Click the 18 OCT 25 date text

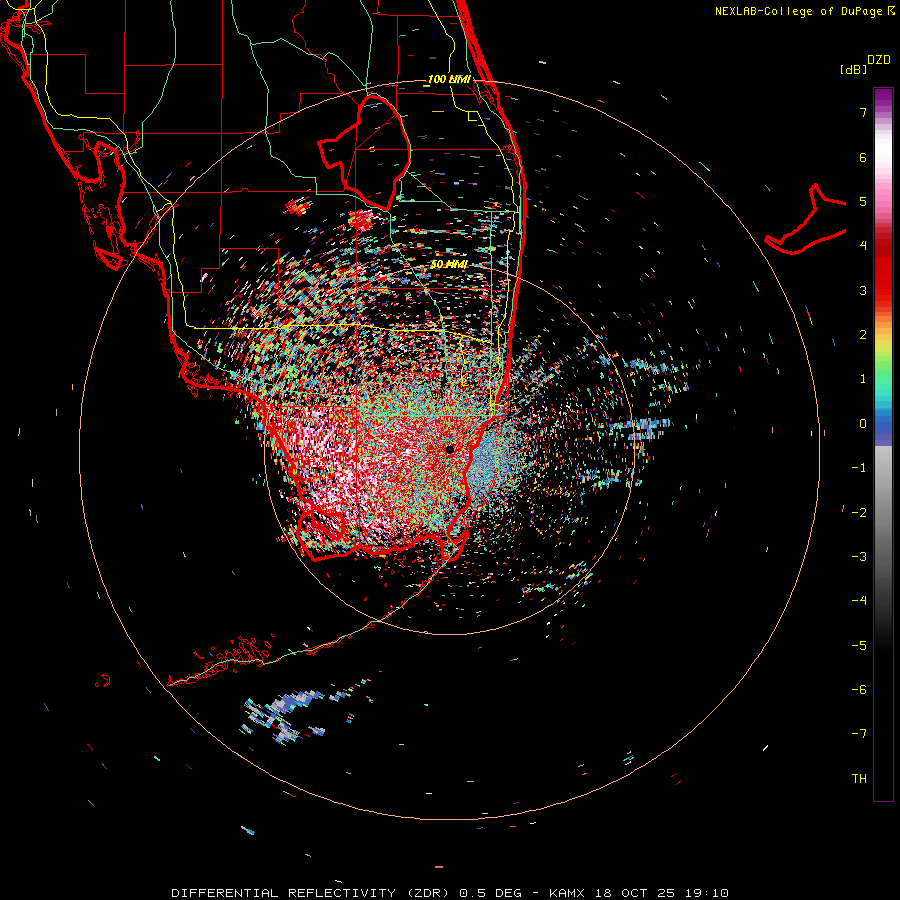click(x=635, y=893)
